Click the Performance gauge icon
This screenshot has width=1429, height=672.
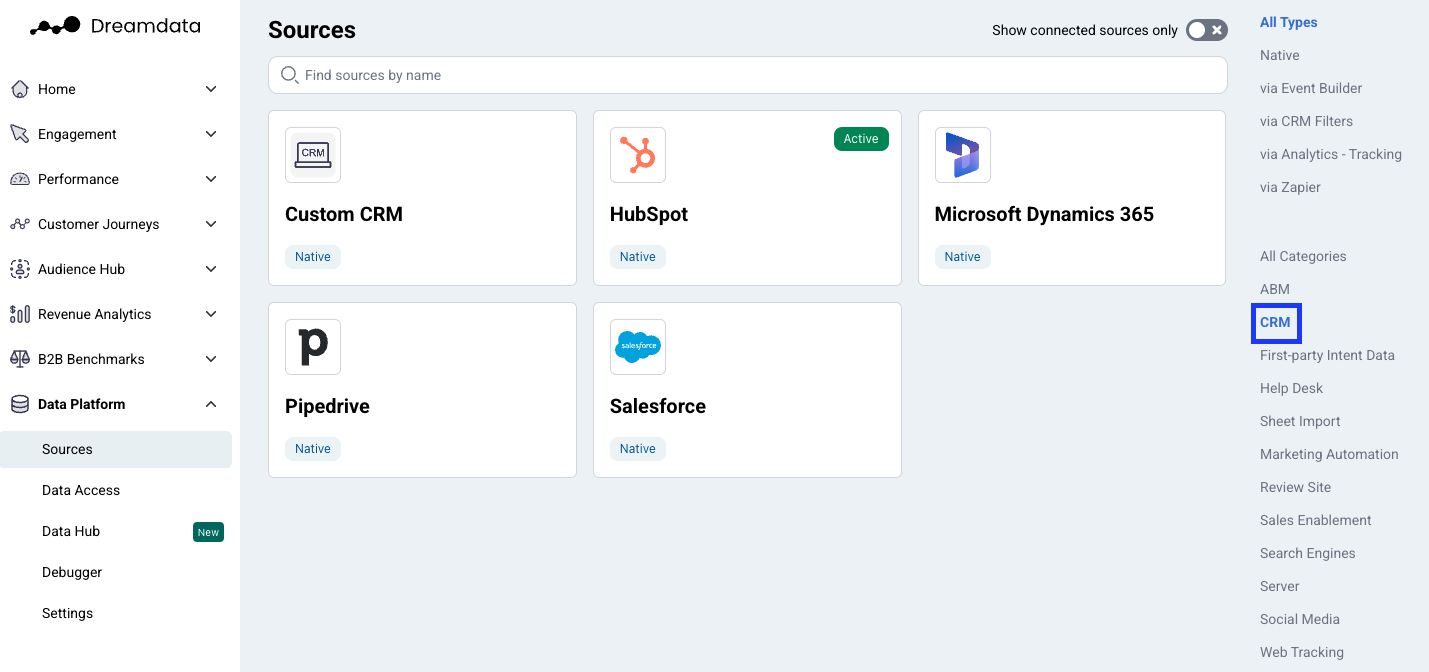coord(19,179)
